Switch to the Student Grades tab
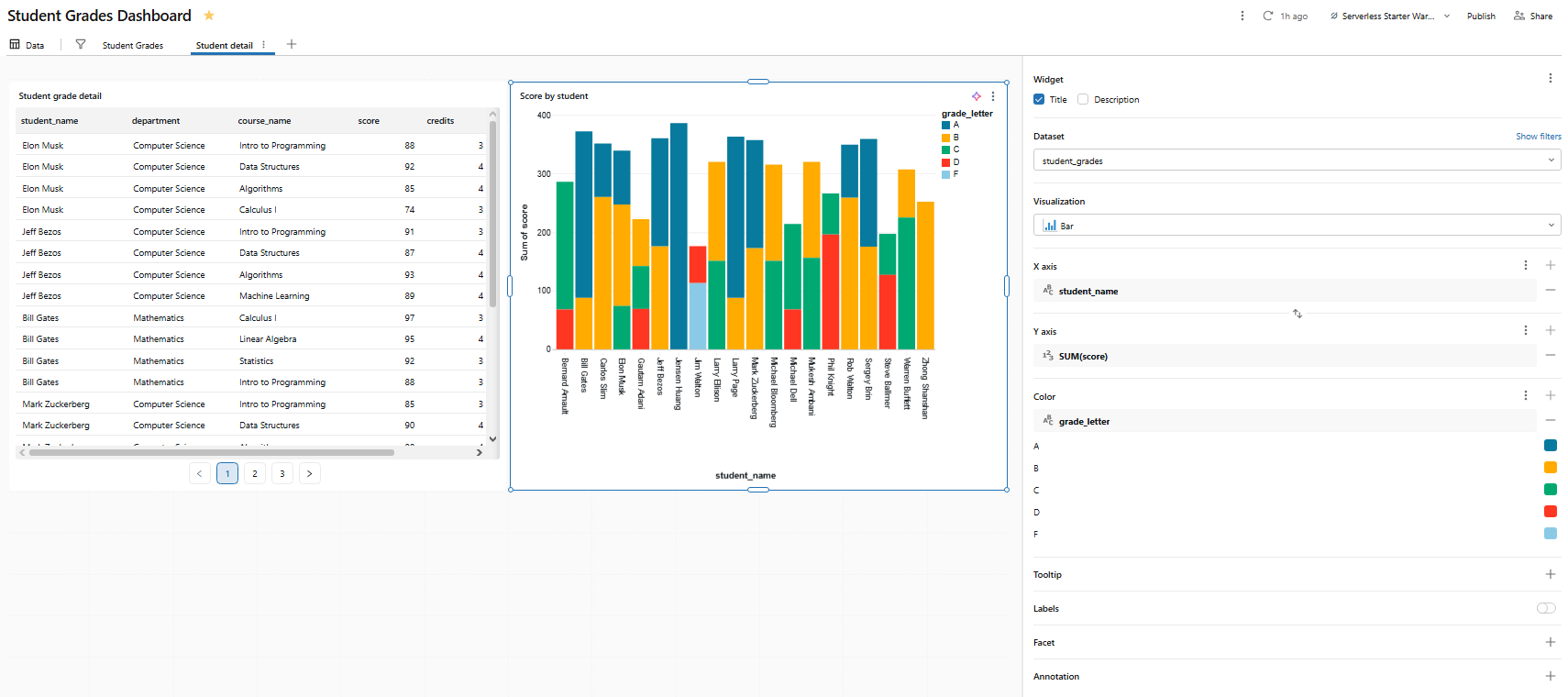Viewport: 1568px width, 697px height. (x=133, y=45)
